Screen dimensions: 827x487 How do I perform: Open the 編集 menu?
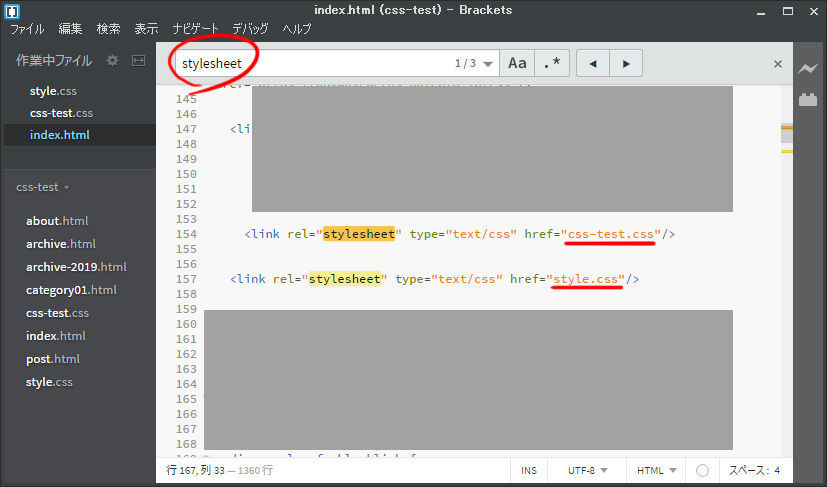pos(70,28)
